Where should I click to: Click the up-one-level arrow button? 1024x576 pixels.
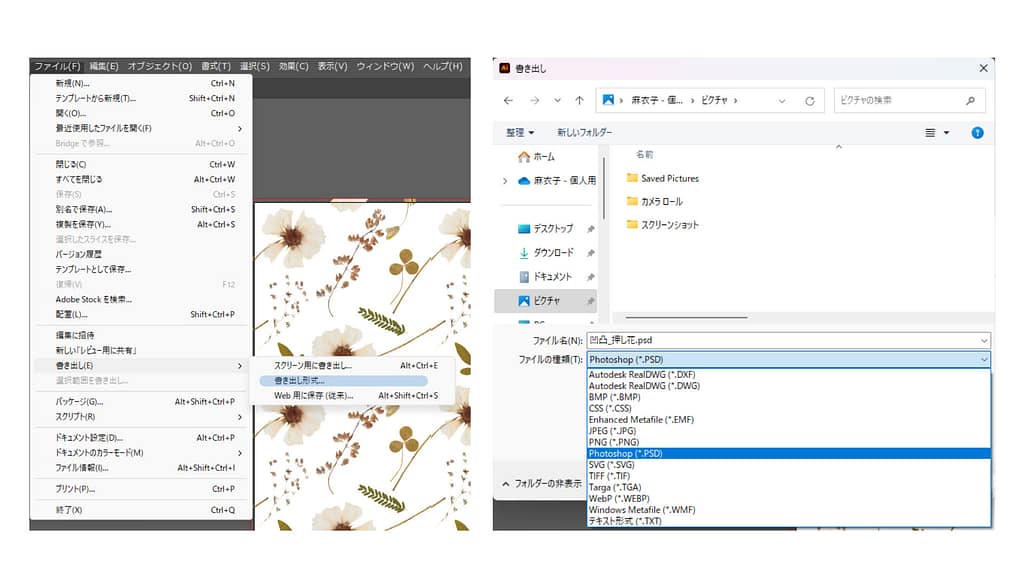tap(579, 101)
